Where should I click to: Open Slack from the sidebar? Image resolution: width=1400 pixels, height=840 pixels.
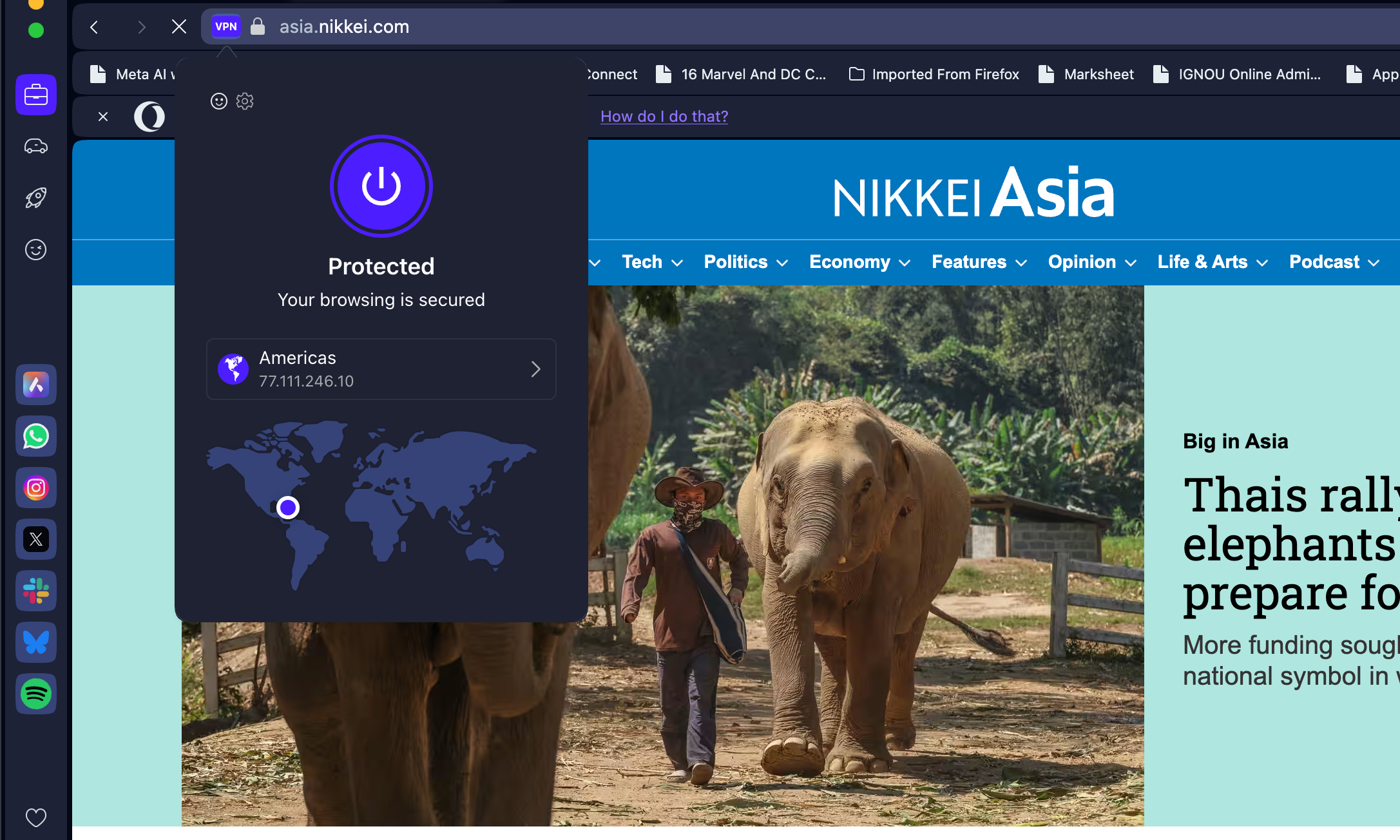(35, 591)
